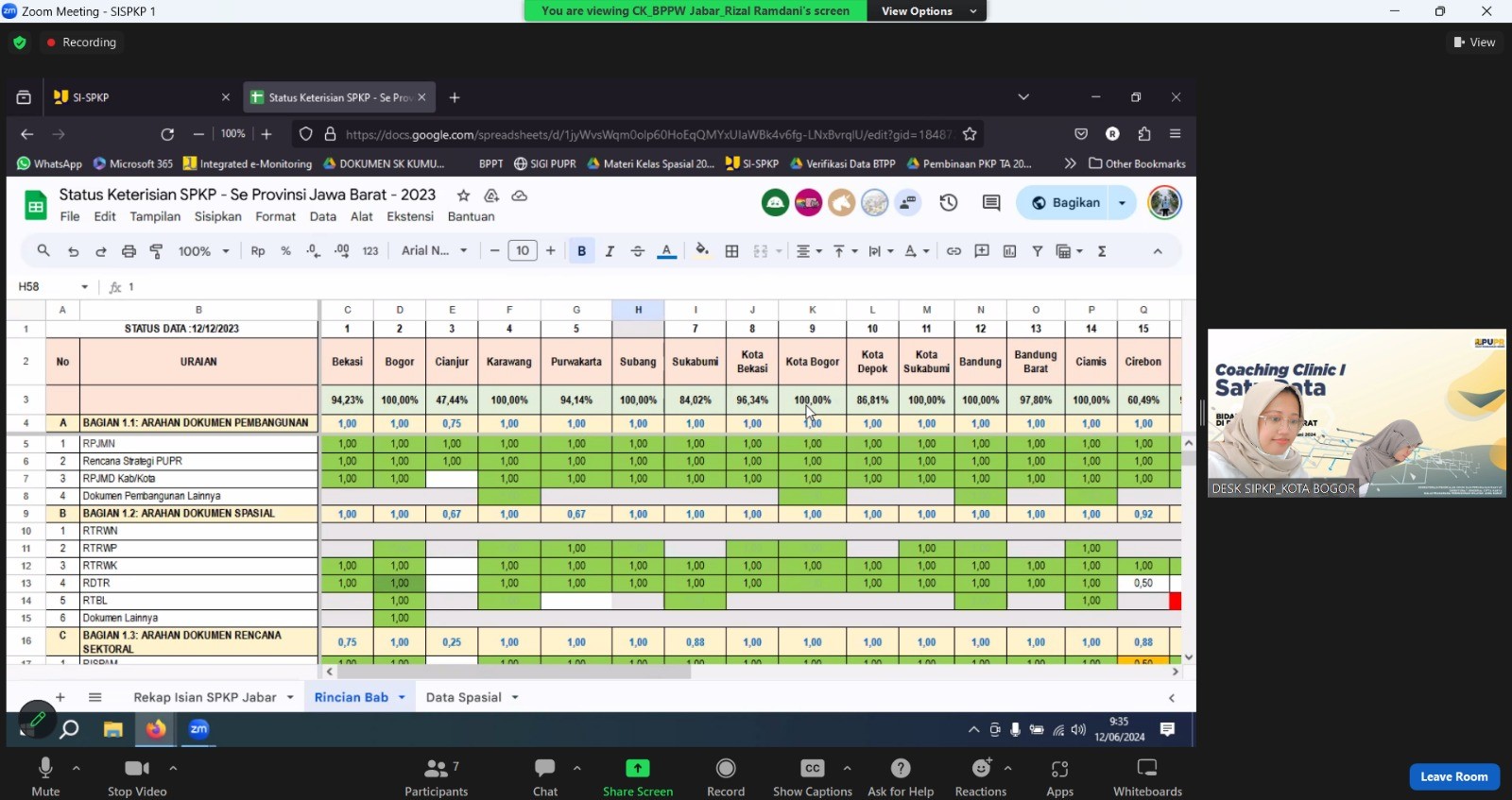Expand the H58 name box dropdown

coord(85,287)
